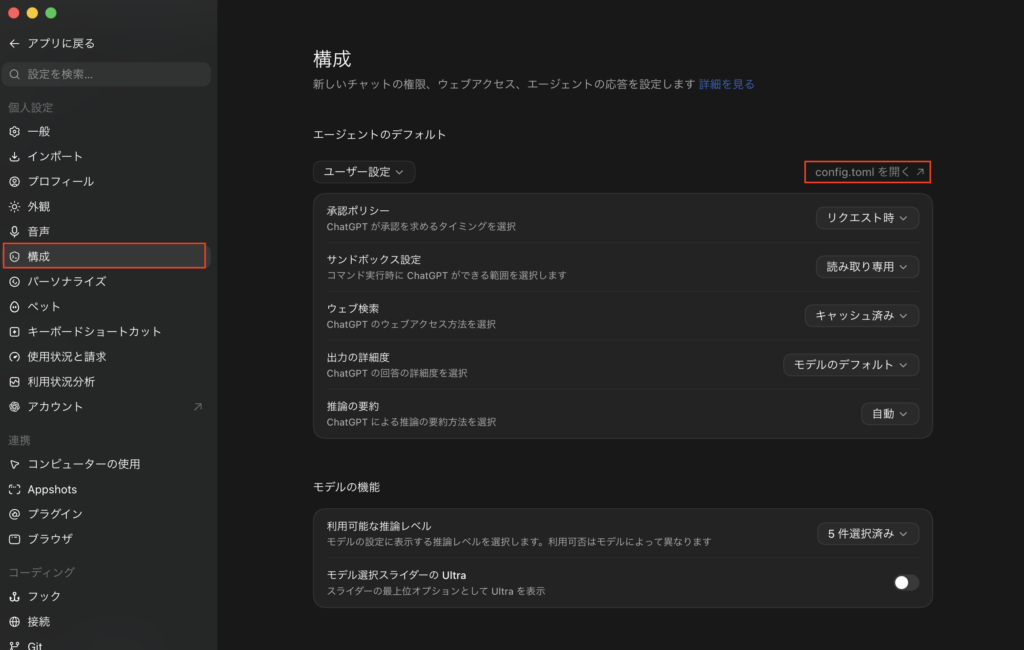This screenshot has height=650, width=1024.
Task: Click the インポート download icon
Action: [x=14, y=157]
